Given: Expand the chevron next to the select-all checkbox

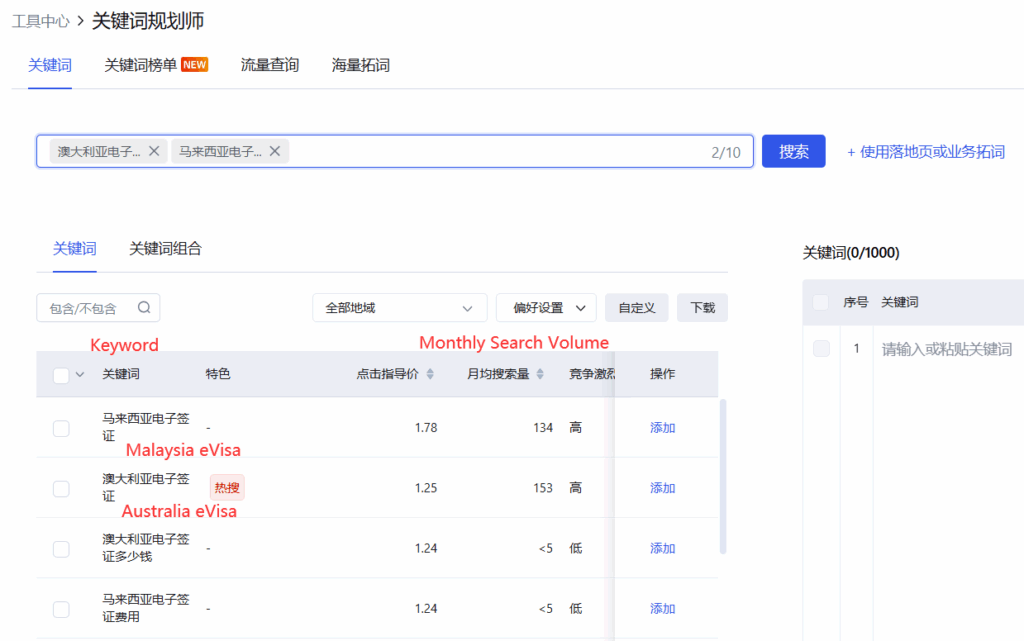Looking at the screenshot, I should (x=80, y=375).
